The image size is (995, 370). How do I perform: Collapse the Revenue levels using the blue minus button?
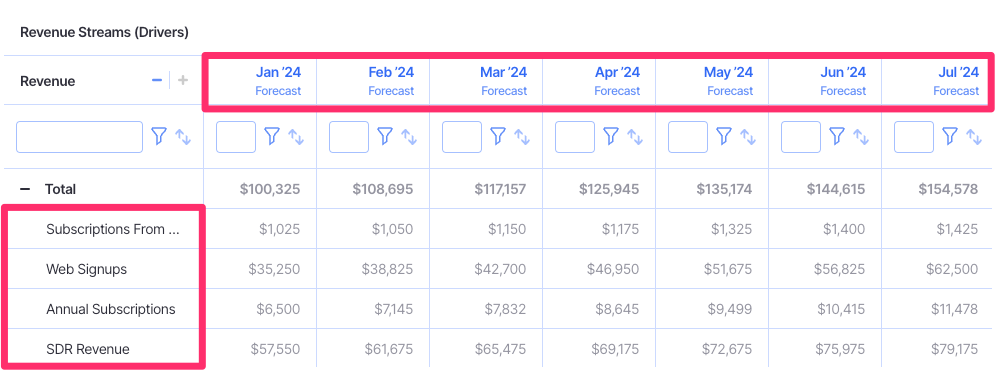[x=157, y=81]
